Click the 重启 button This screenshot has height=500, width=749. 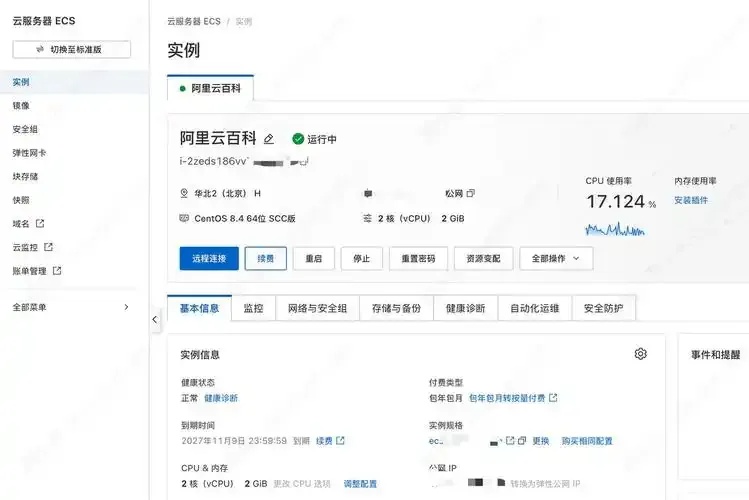[x=314, y=258]
